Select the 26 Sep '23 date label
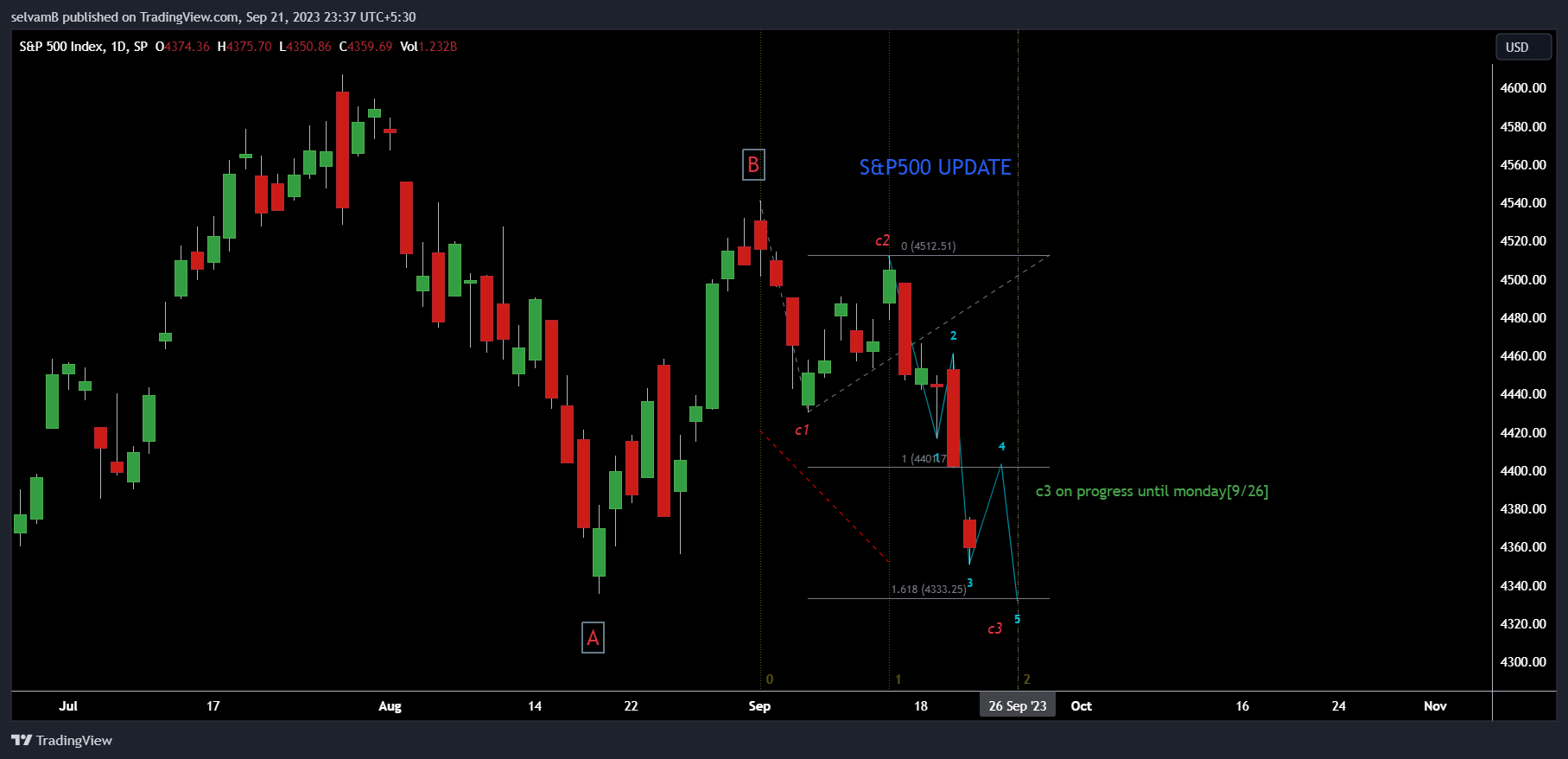Screen dimensions: 1568x759 pos(1018,705)
